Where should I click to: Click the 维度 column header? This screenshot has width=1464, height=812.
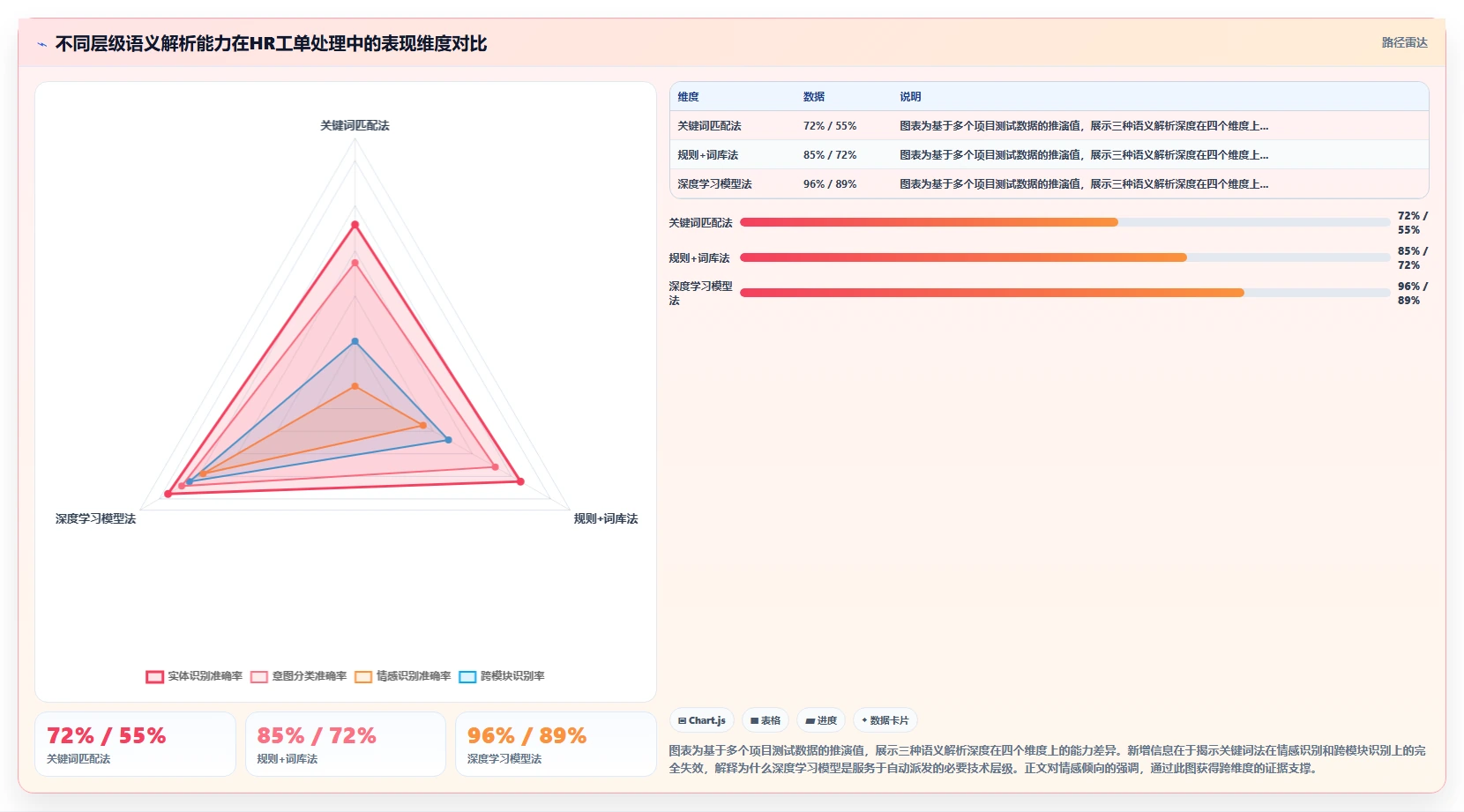688,97
